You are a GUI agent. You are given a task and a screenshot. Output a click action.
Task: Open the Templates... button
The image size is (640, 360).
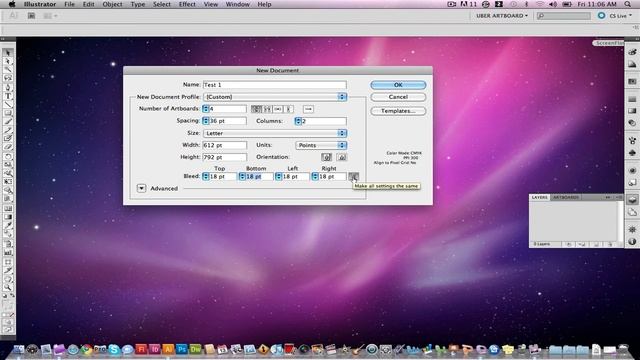398,111
